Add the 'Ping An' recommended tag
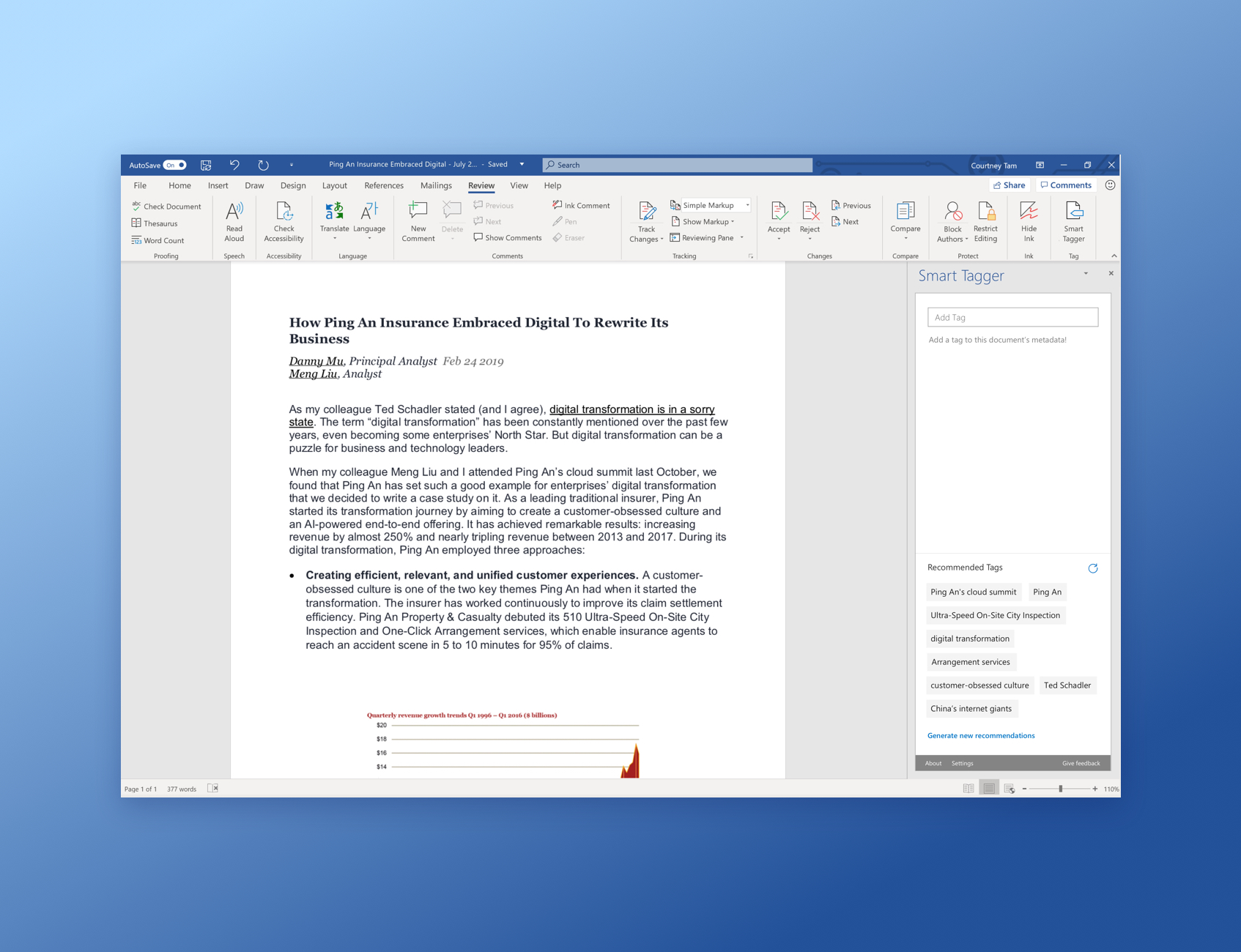Screen dimensions: 1241x952 pos(1047,592)
